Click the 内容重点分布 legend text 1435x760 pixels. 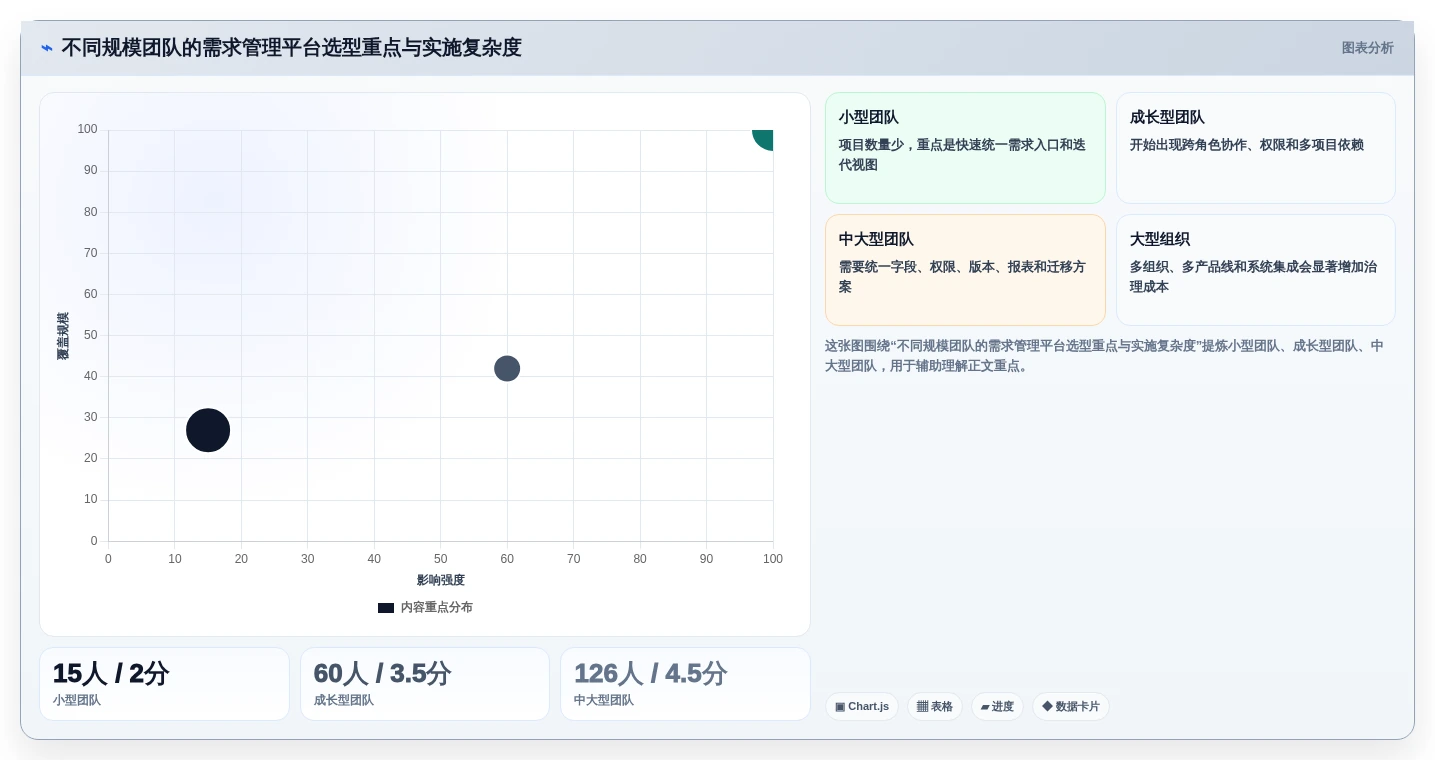436,608
